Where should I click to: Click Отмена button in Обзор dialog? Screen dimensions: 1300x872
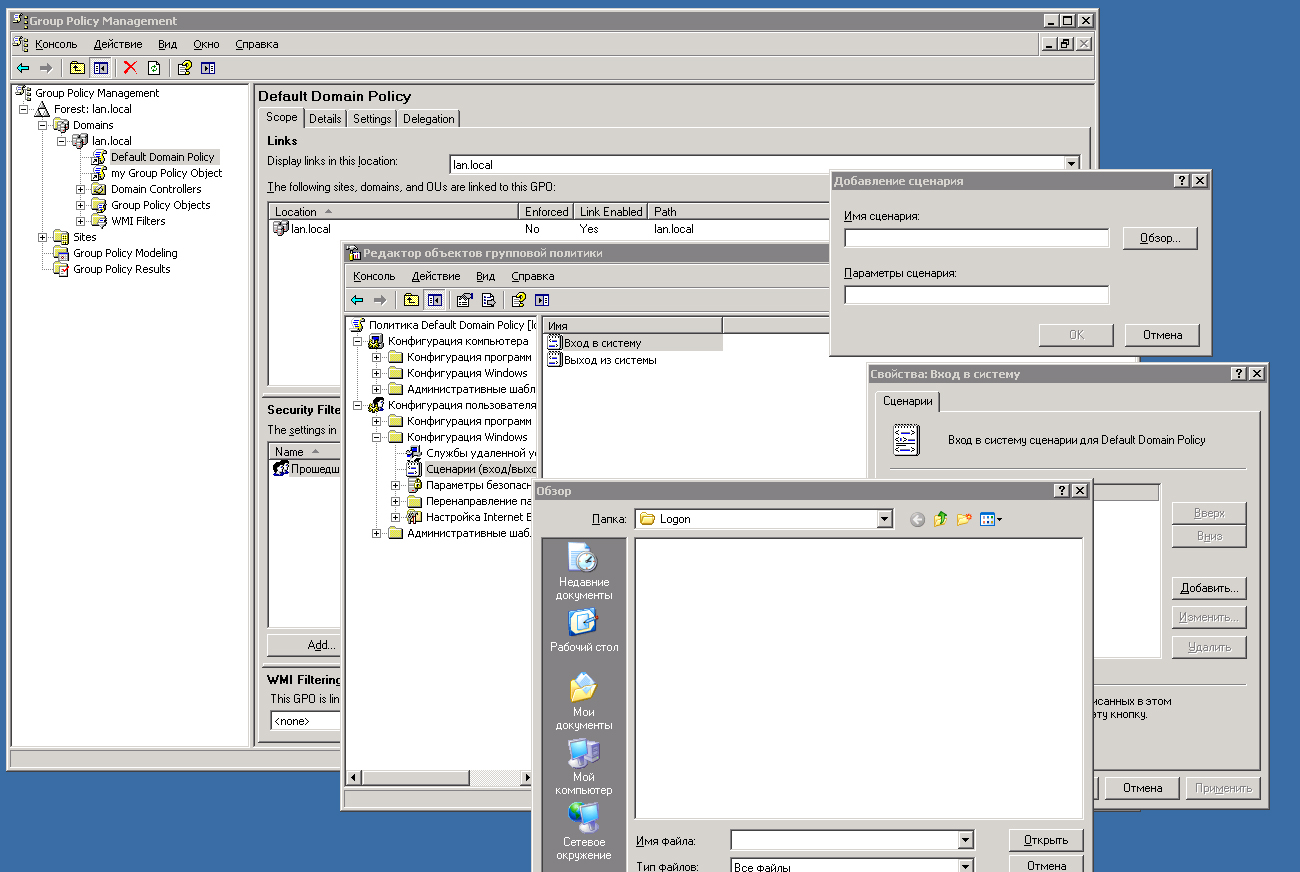(1046, 865)
